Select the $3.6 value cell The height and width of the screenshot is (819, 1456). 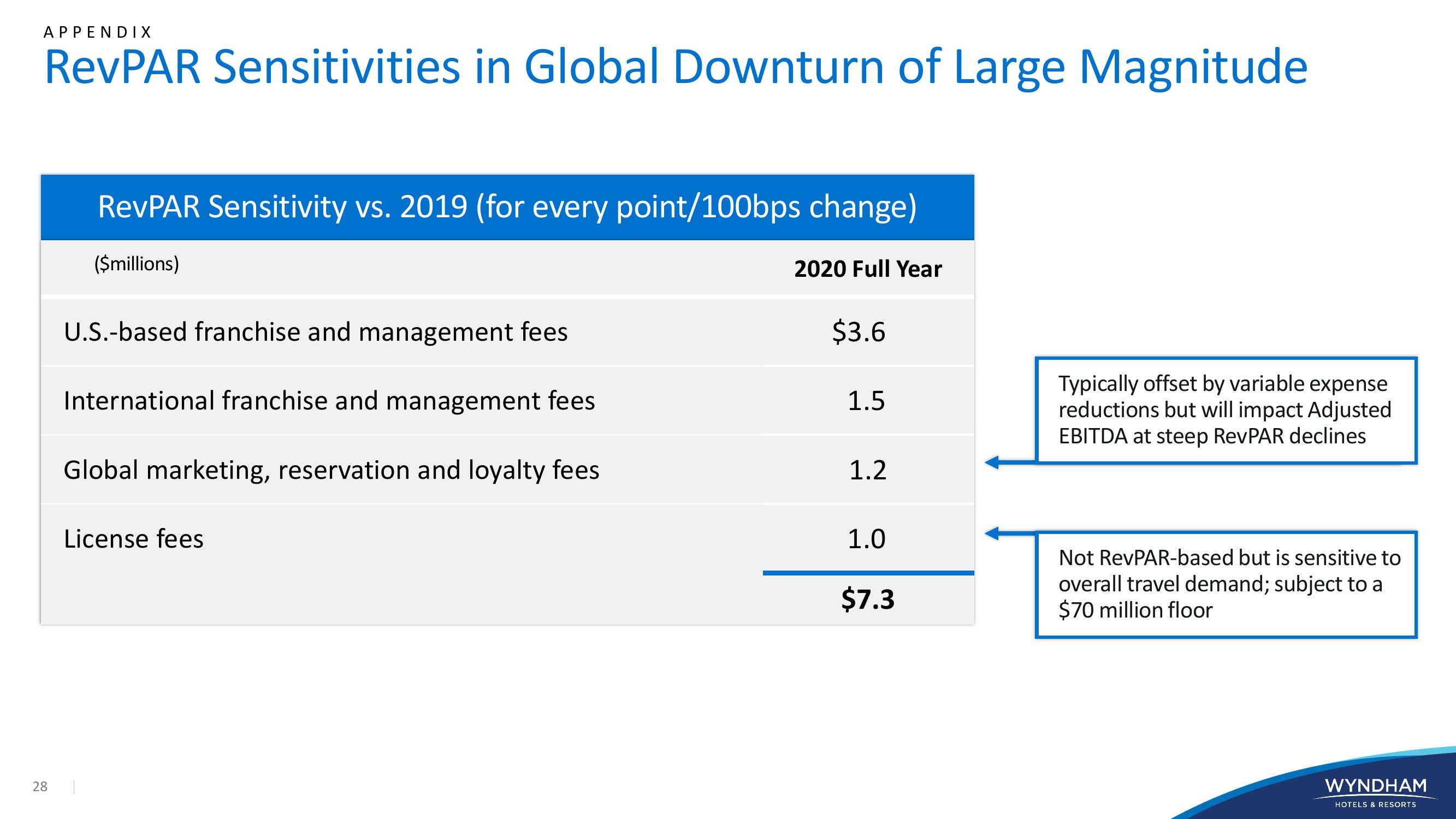pyautogui.click(x=859, y=332)
